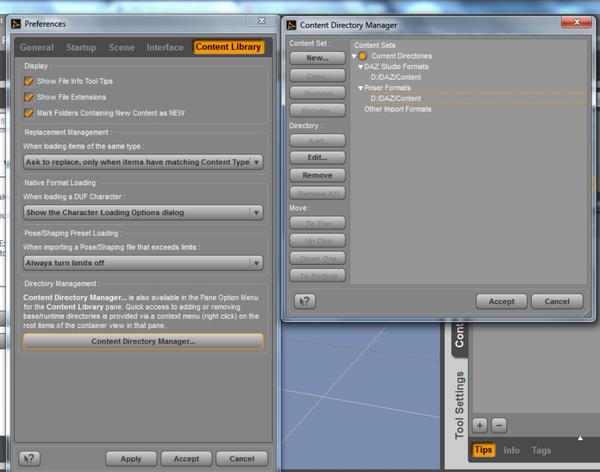
Task: Select D:/DAZ/Content under Poser Formats
Action: tap(396, 98)
